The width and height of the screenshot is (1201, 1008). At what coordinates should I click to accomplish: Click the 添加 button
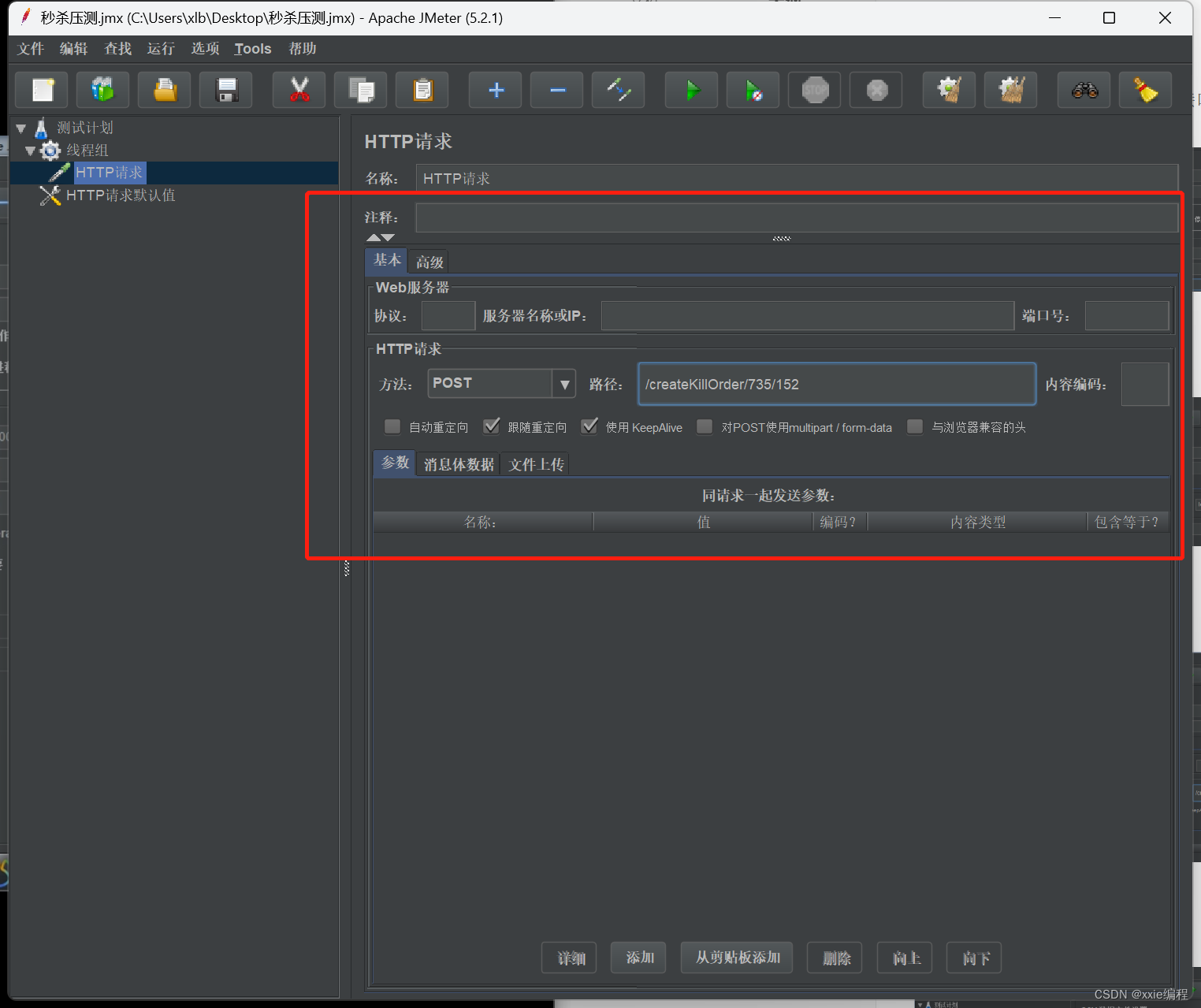point(640,958)
